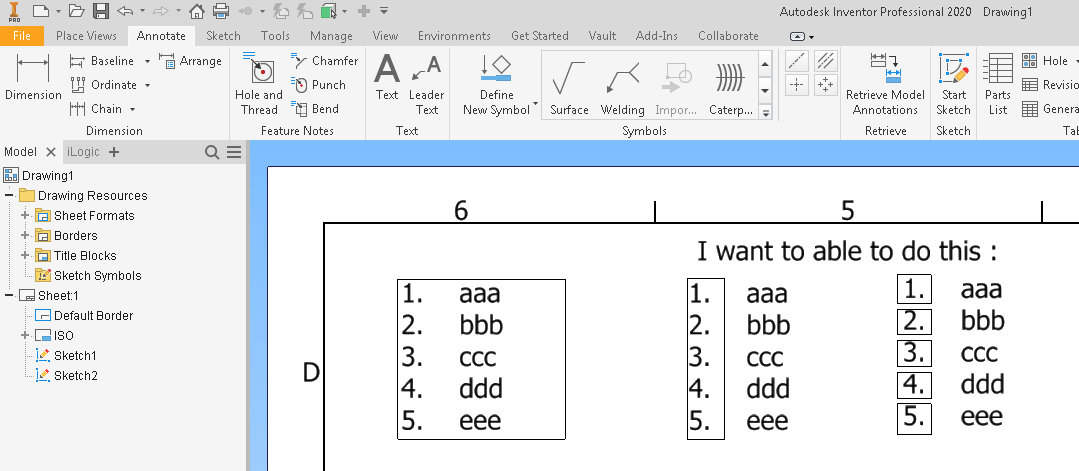Open the Define New Symbol dropdown arrow
The height and width of the screenshot is (471, 1079).
pyautogui.click(x=535, y=104)
